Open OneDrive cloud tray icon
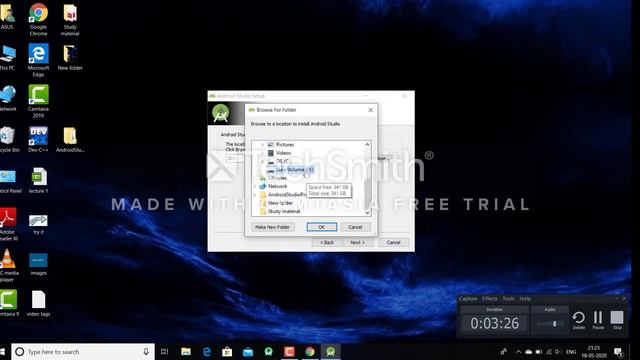Screen dimensions: 640x360 pyautogui.click(x=529, y=351)
